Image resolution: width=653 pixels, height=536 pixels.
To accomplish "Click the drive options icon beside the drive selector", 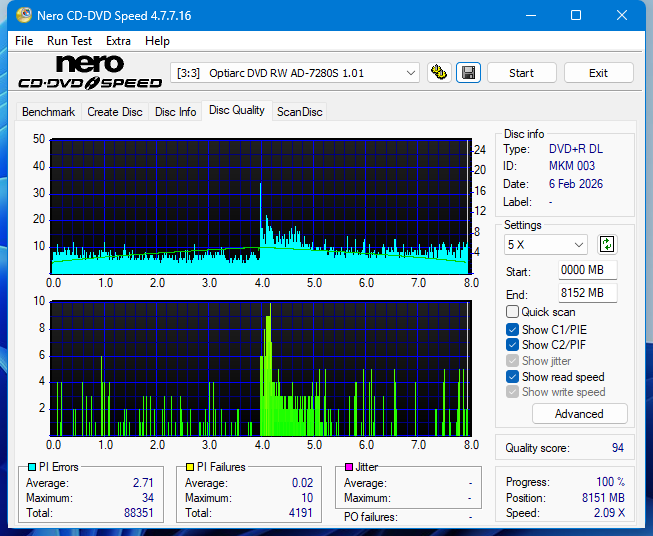I will pos(438,73).
